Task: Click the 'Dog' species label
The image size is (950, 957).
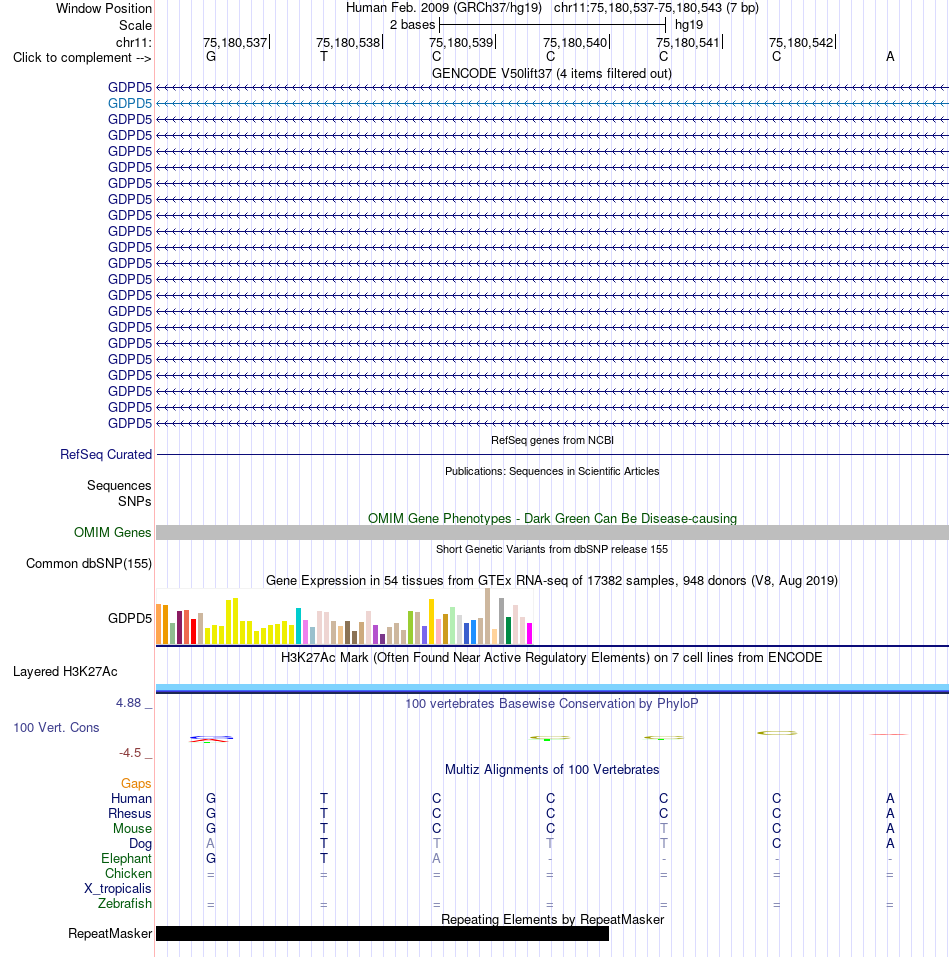Action: click(x=140, y=843)
